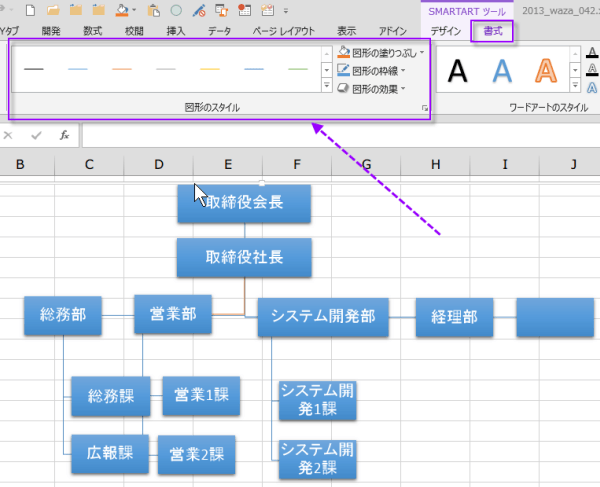Go to the アドイン ribbon tab
Image resolution: width=600 pixels, height=487 pixels.
pyautogui.click(x=393, y=31)
